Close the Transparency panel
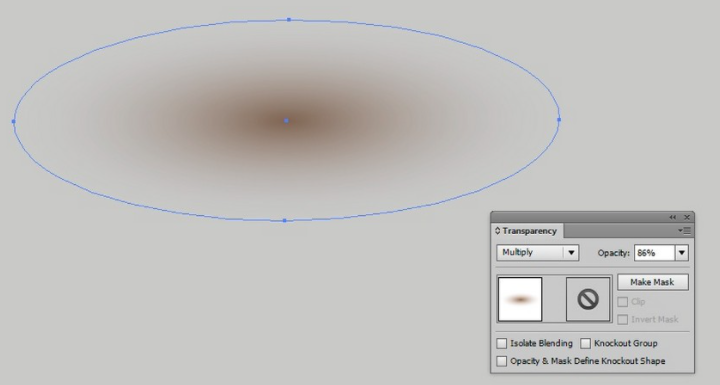Viewport: 720px width, 385px height. [687, 217]
